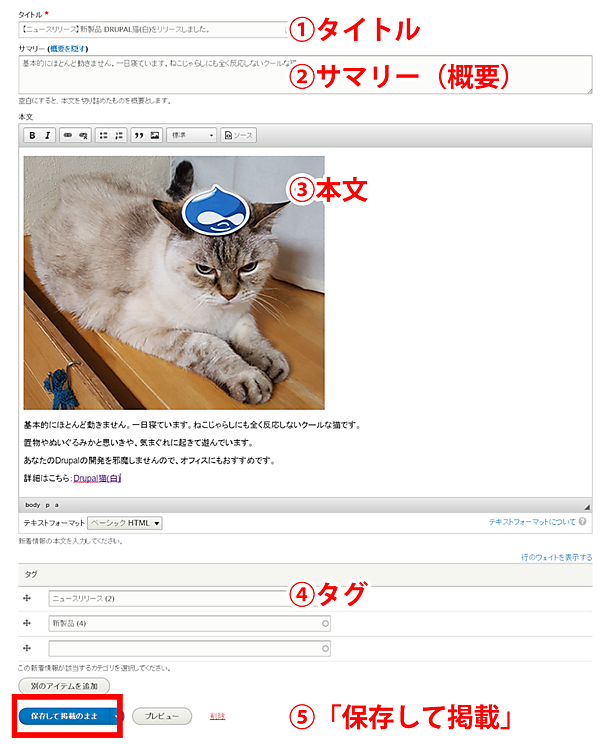Toggle italic formatting in the editor toolbar
The image size is (600, 744).
click(x=47, y=135)
